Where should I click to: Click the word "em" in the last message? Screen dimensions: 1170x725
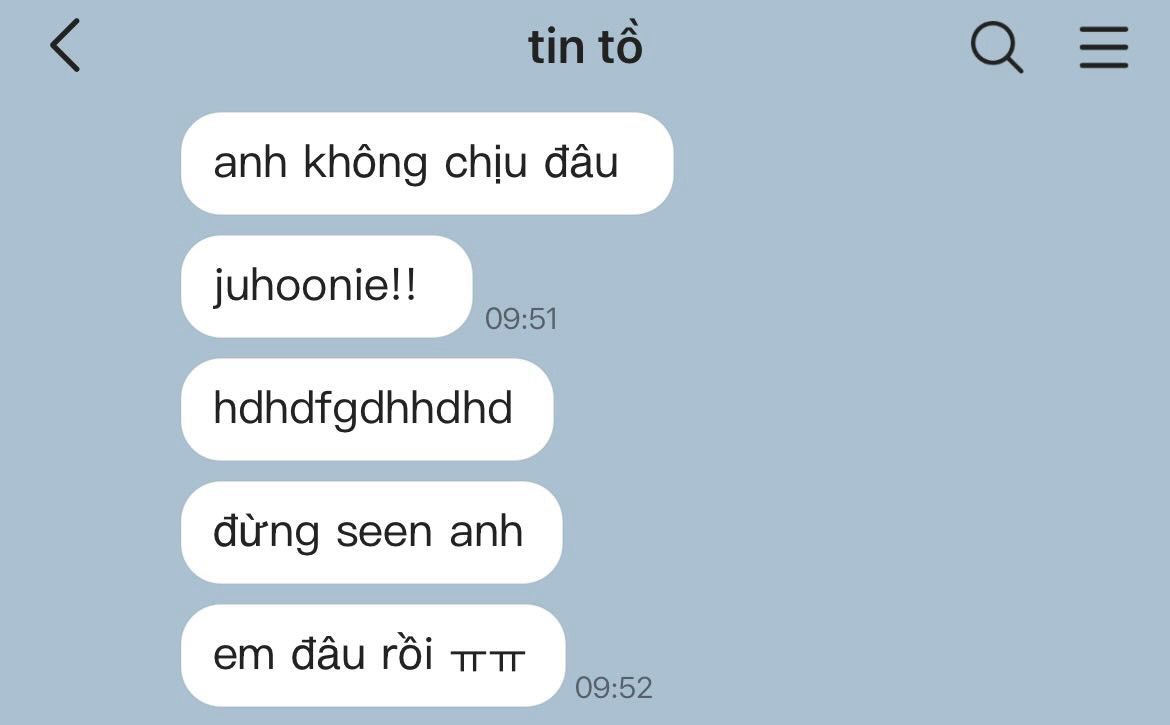pyautogui.click(x=243, y=656)
